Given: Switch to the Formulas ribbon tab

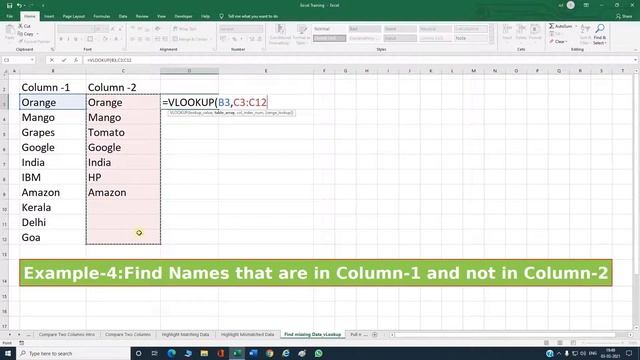Looking at the screenshot, I should (102, 16).
